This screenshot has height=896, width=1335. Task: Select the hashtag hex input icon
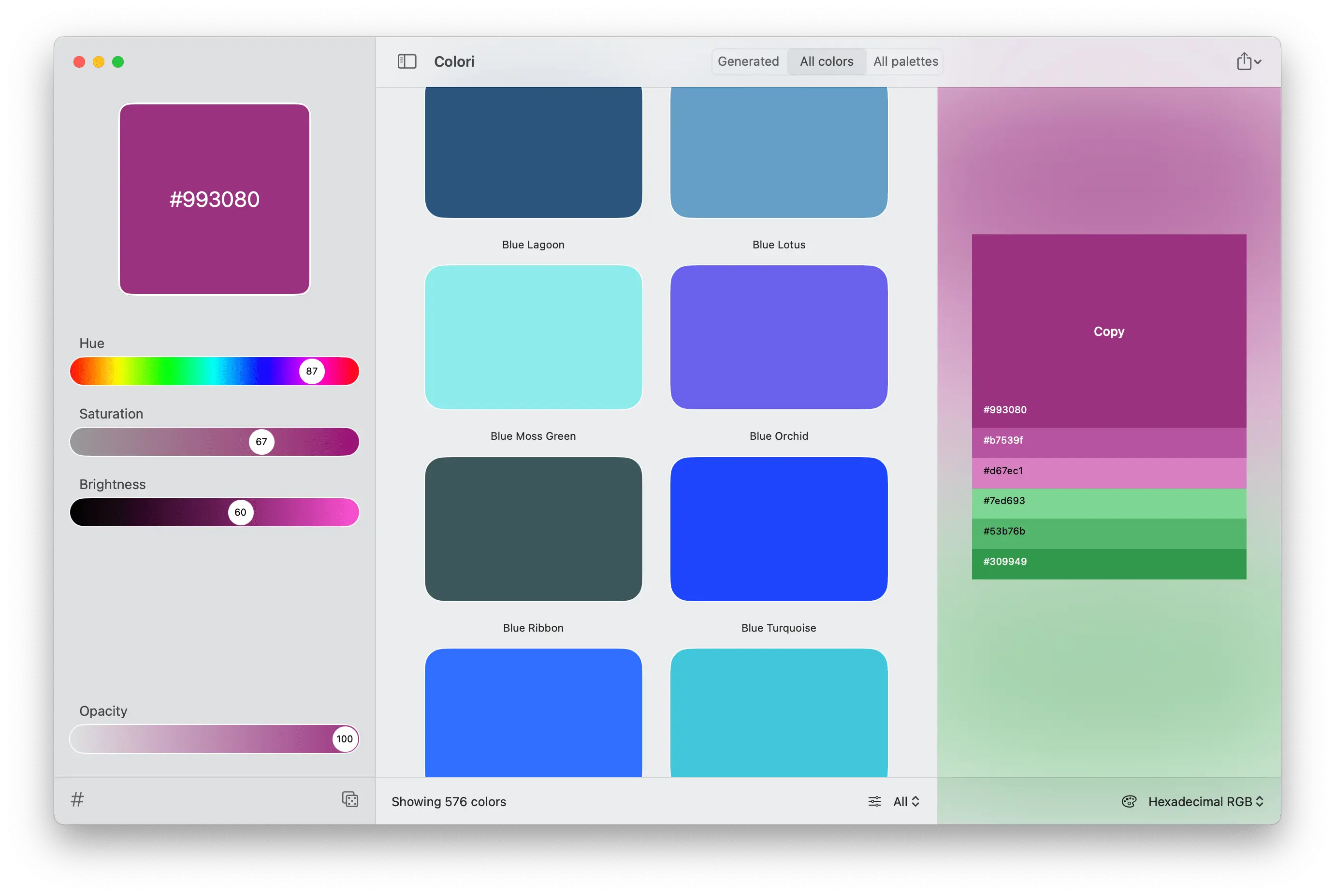(x=77, y=799)
